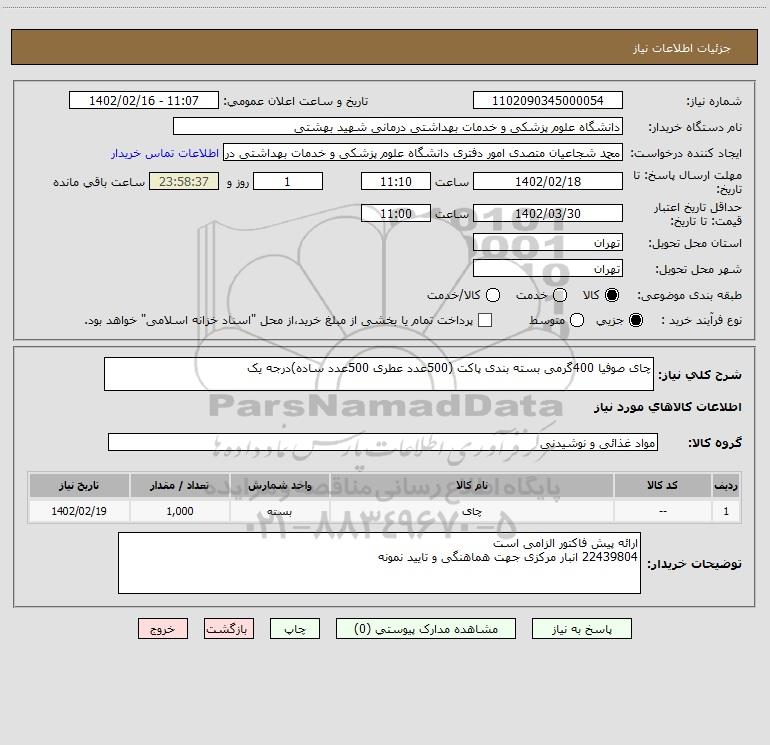Click the نام کالا column header
The height and width of the screenshot is (745, 770).
click(x=472, y=486)
